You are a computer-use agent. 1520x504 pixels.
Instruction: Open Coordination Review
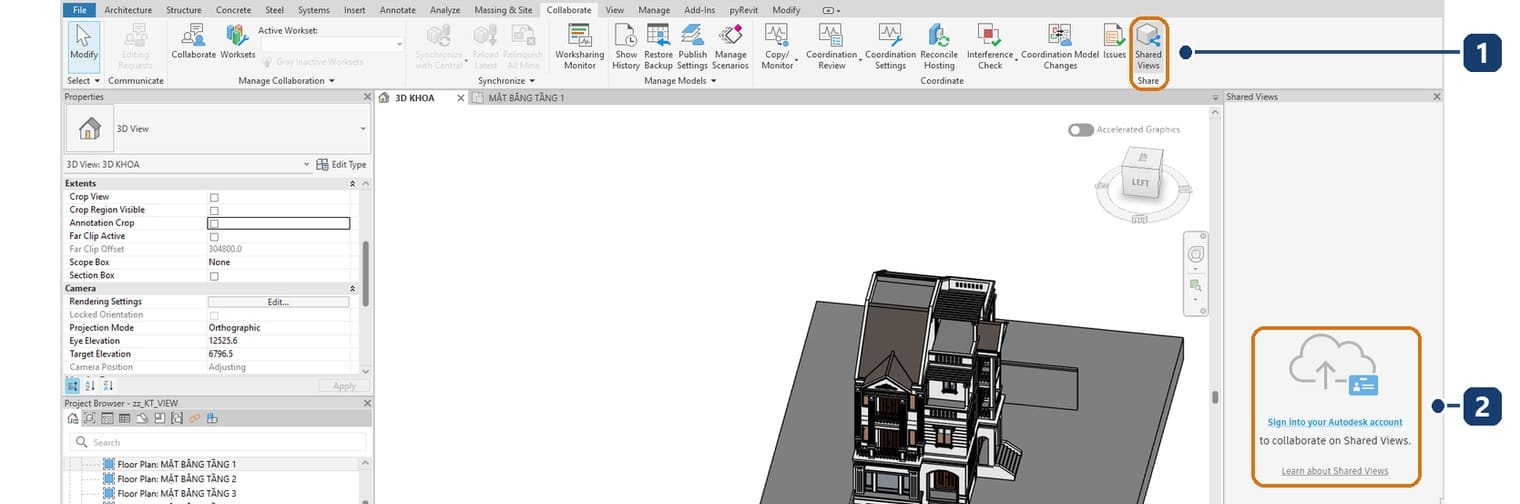point(831,46)
